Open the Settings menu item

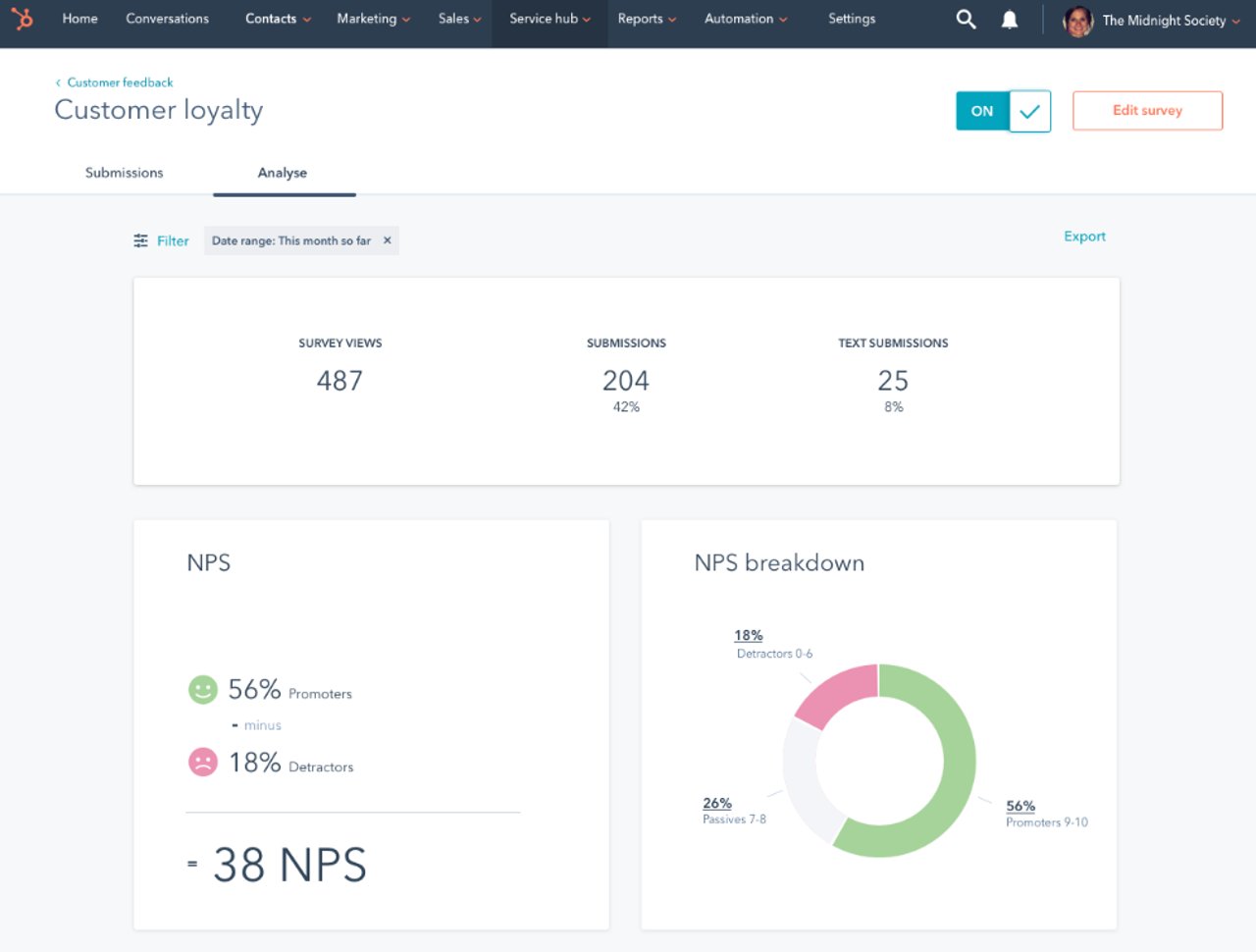(x=851, y=19)
